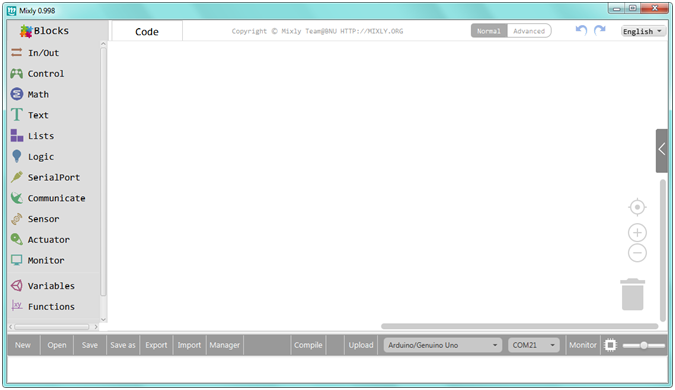The width and height of the screenshot is (675, 390).
Task: Click the Upload button
Action: pyautogui.click(x=361, y=345)
